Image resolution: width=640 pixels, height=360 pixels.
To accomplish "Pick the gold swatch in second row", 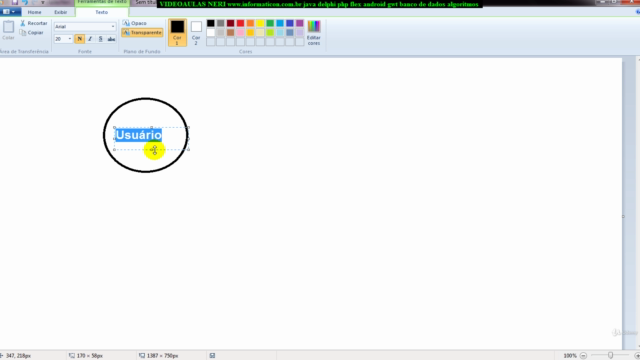I will [x=250, y=33].
